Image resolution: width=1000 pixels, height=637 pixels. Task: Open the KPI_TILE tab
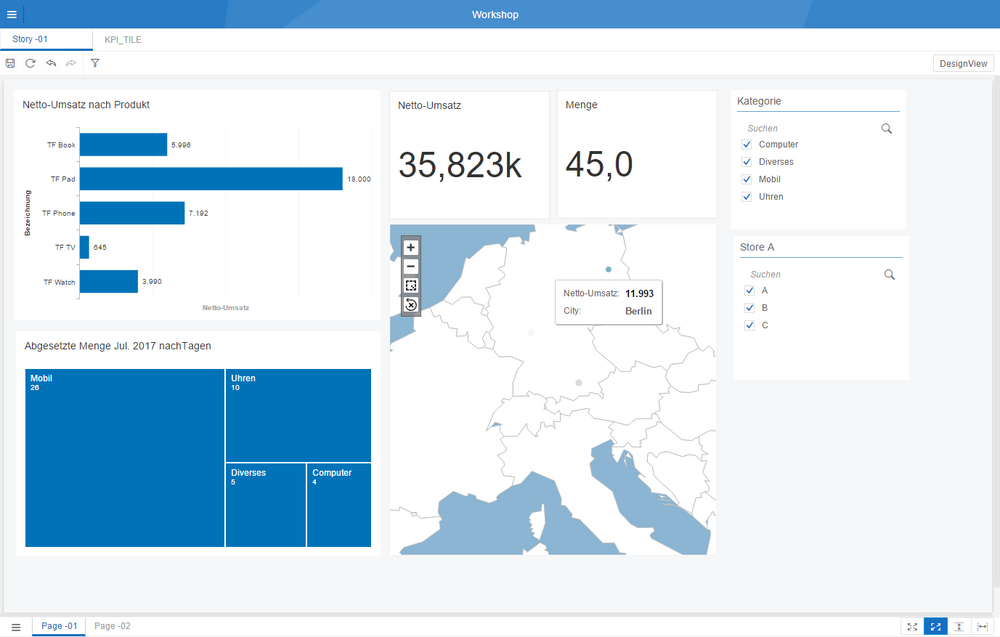[x=123, y=40]
